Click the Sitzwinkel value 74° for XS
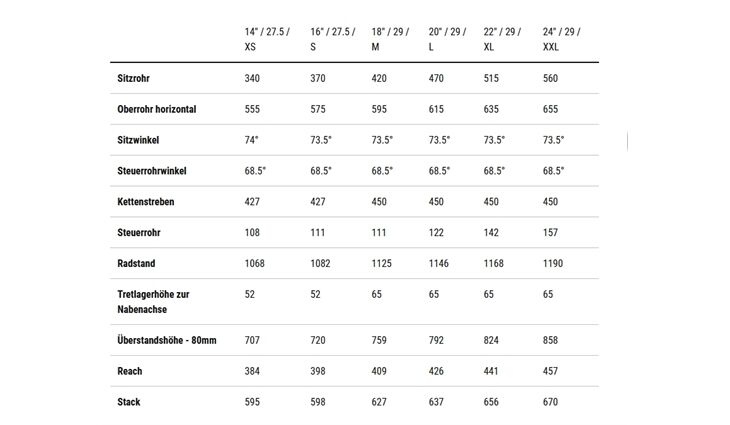 (x=251, y=140)
